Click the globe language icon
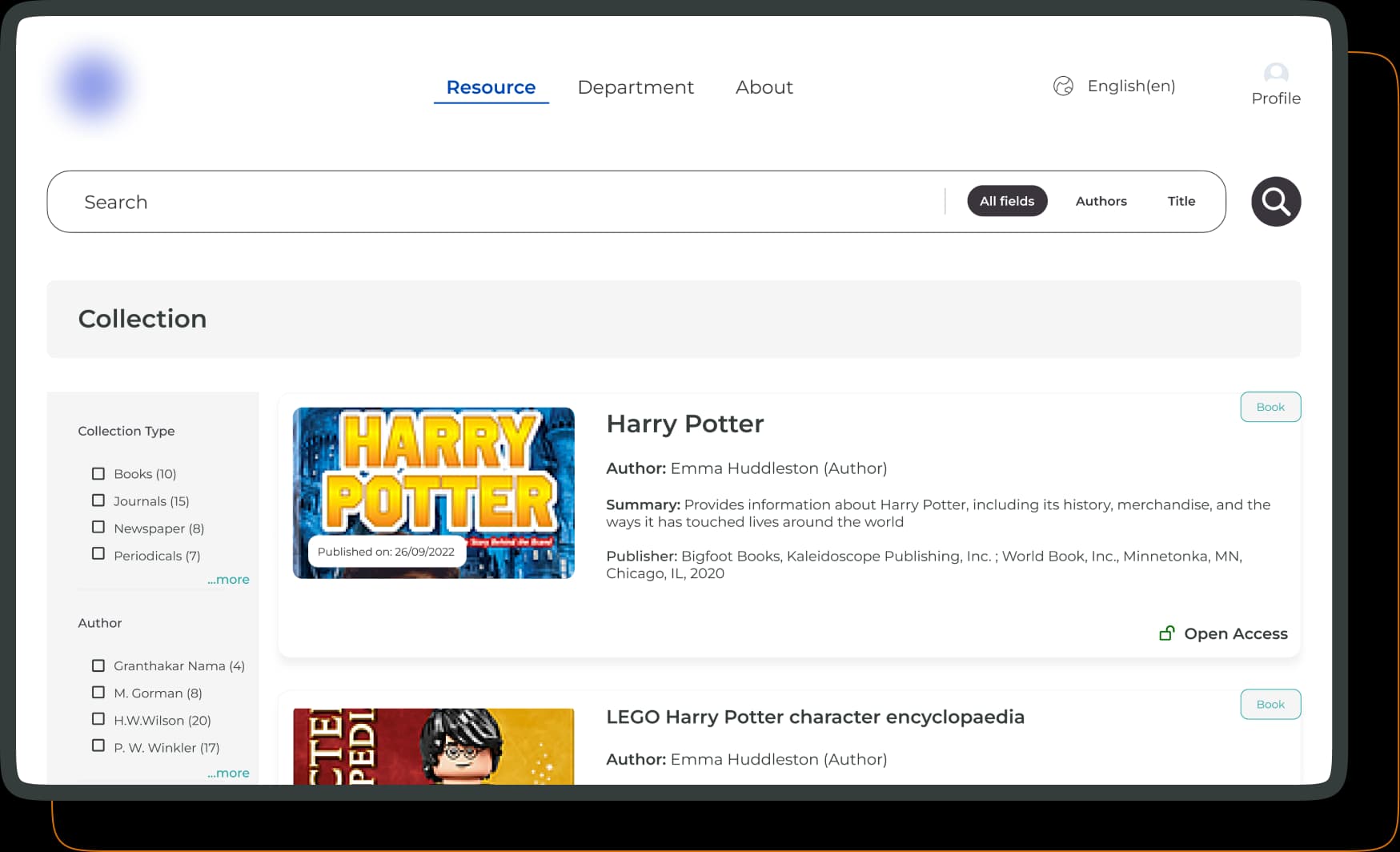Viewport: 1400px width, 852px height. click(1063, 86)
